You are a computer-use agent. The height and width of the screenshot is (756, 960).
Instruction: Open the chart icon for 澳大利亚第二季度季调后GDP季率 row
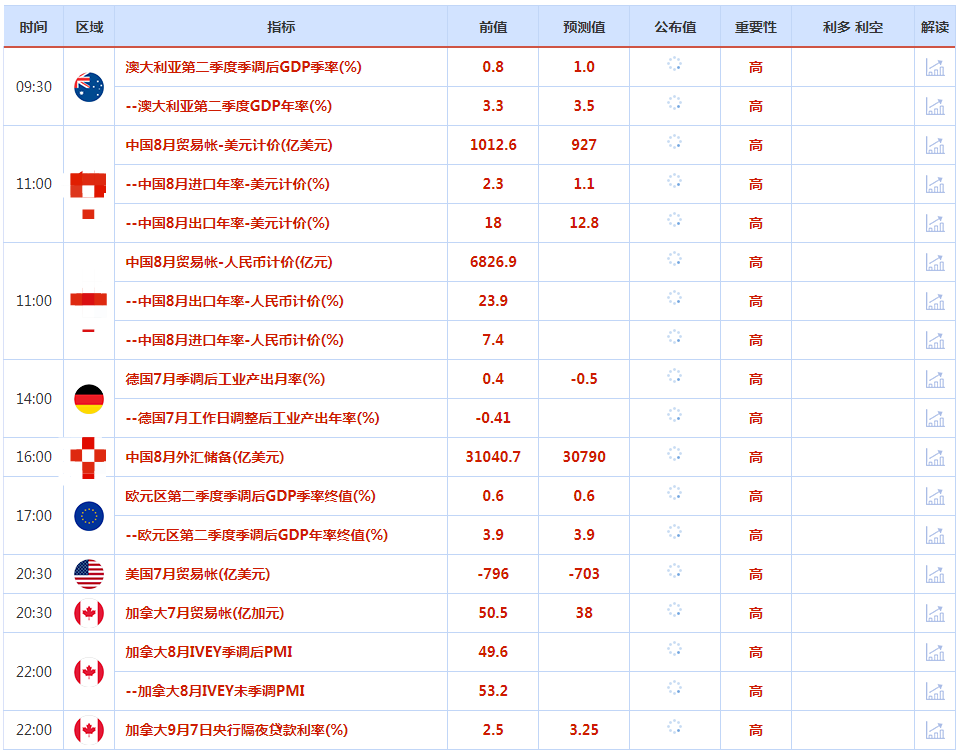pyautogui.click(x=935, y=67)
